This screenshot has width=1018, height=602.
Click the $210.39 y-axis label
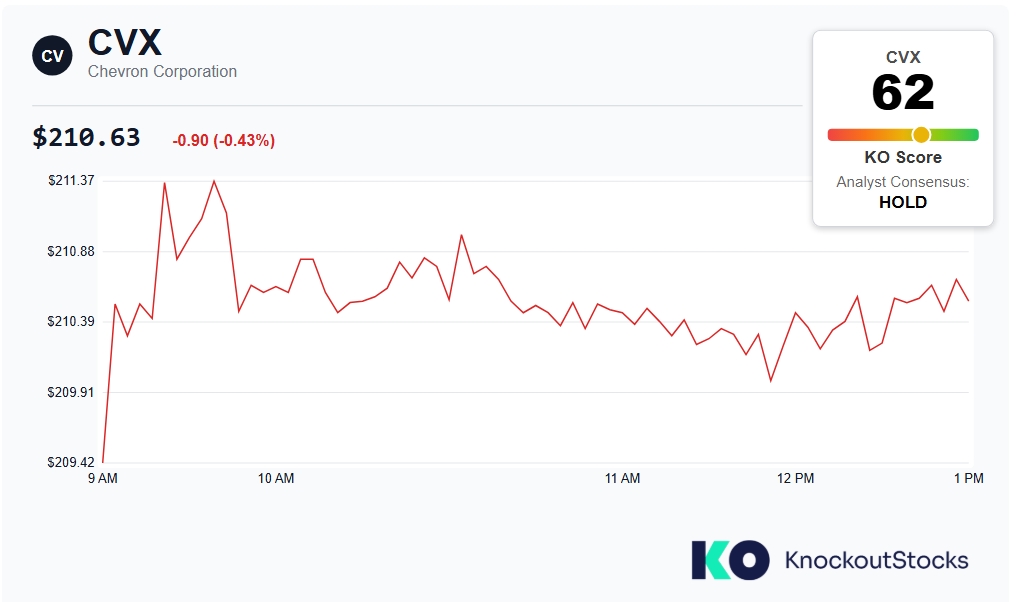(71, 321)
